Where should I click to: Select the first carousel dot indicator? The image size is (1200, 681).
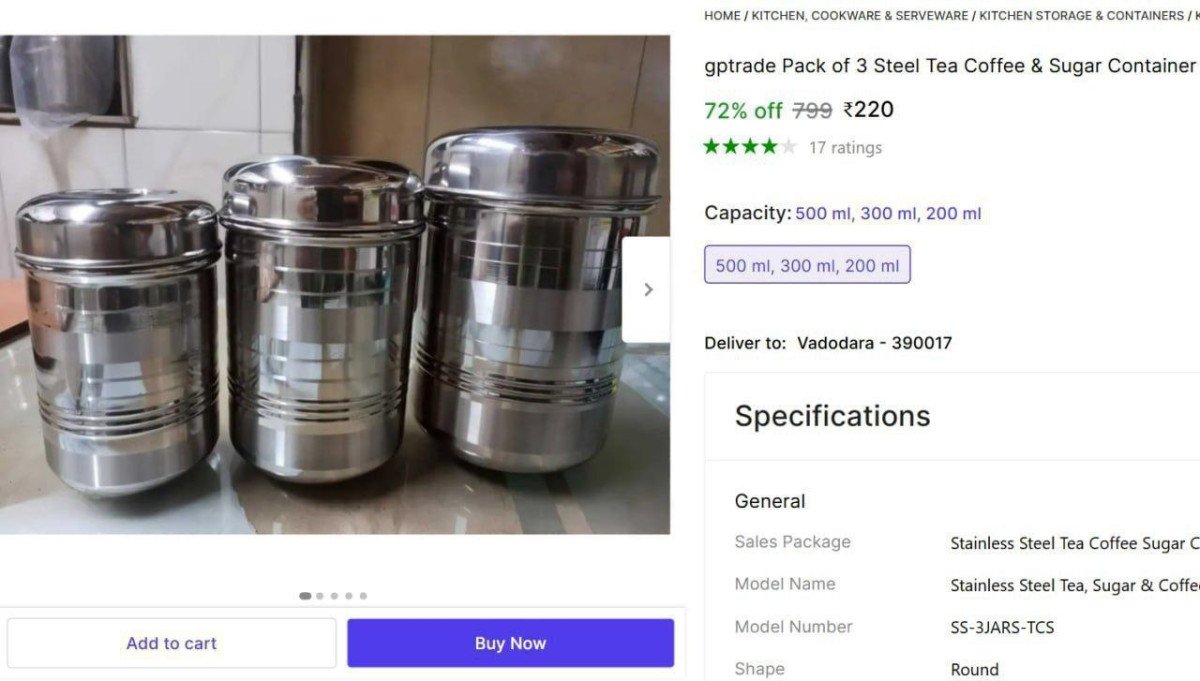tap(305, 596)
